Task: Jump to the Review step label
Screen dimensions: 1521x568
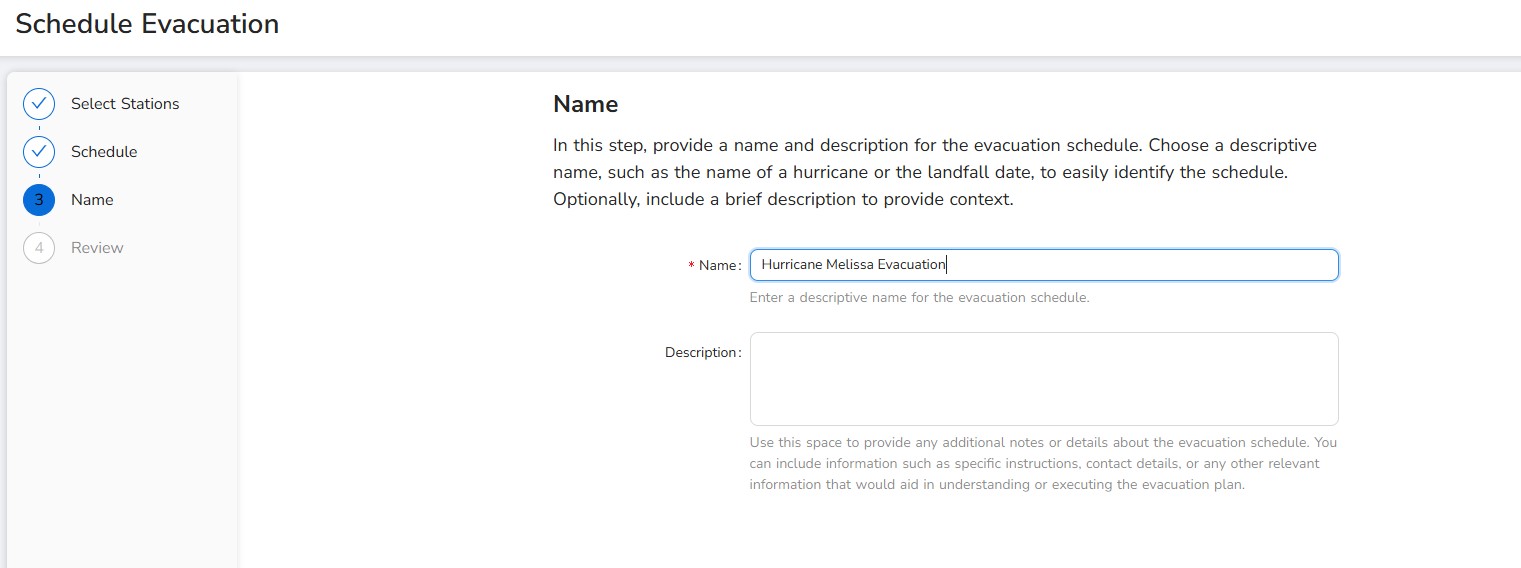Action: 97,248
